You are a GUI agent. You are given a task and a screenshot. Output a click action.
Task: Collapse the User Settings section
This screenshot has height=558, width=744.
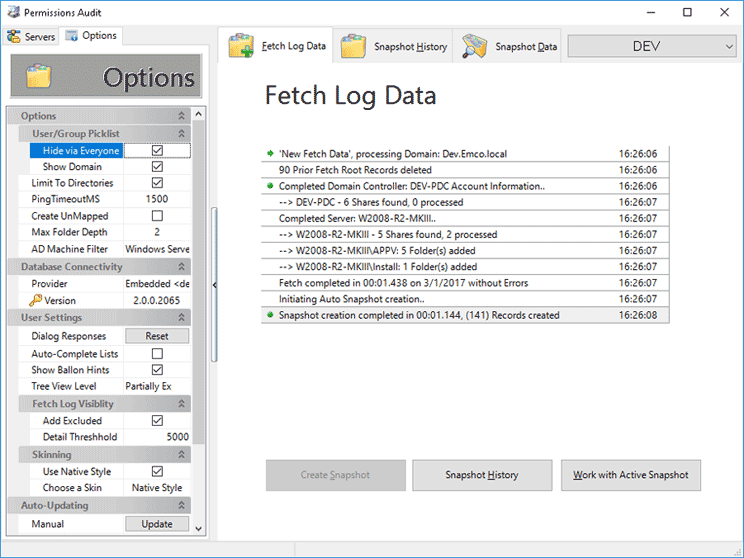tap(181, 318)
